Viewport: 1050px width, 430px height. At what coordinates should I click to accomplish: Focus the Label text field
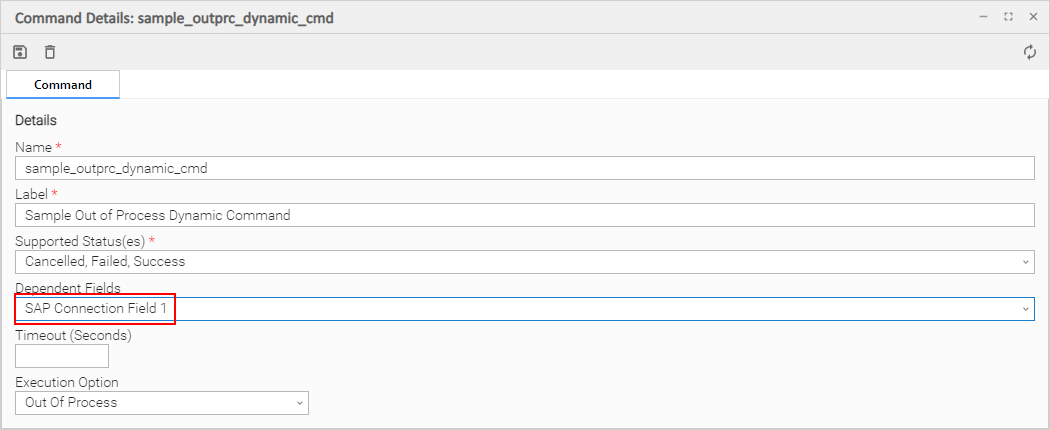coord(524,215)
